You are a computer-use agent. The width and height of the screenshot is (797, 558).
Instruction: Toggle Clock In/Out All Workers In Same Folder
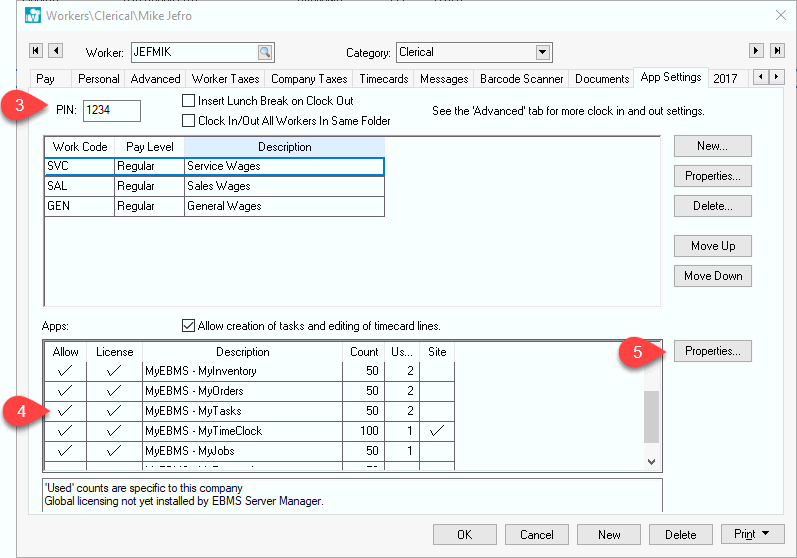(x=188, y=121)
